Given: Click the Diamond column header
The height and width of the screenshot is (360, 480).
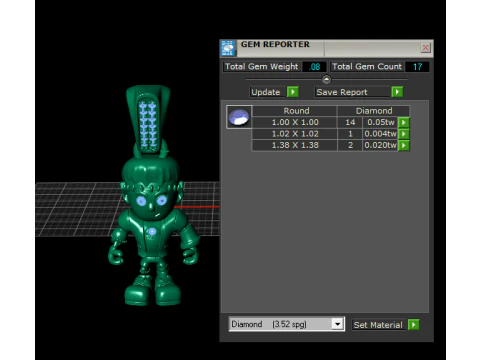Looking at the screenshot, I should coord(374,111).
